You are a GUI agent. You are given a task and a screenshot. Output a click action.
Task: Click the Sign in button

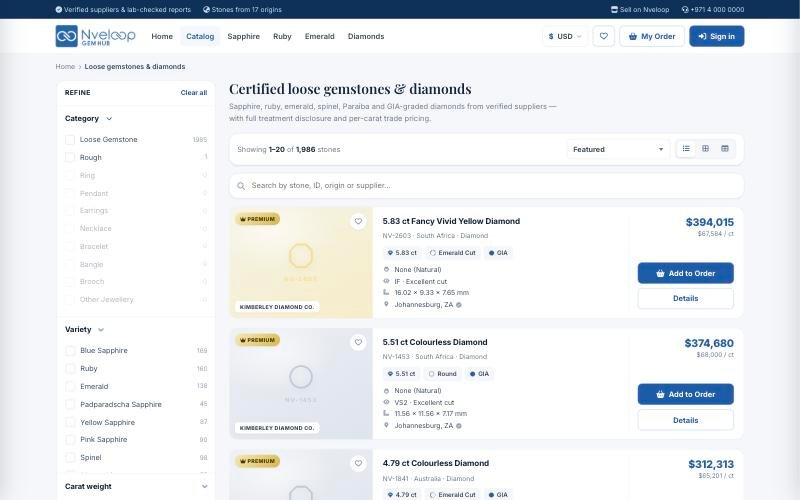pyautogui.click(x=716, y=36)
